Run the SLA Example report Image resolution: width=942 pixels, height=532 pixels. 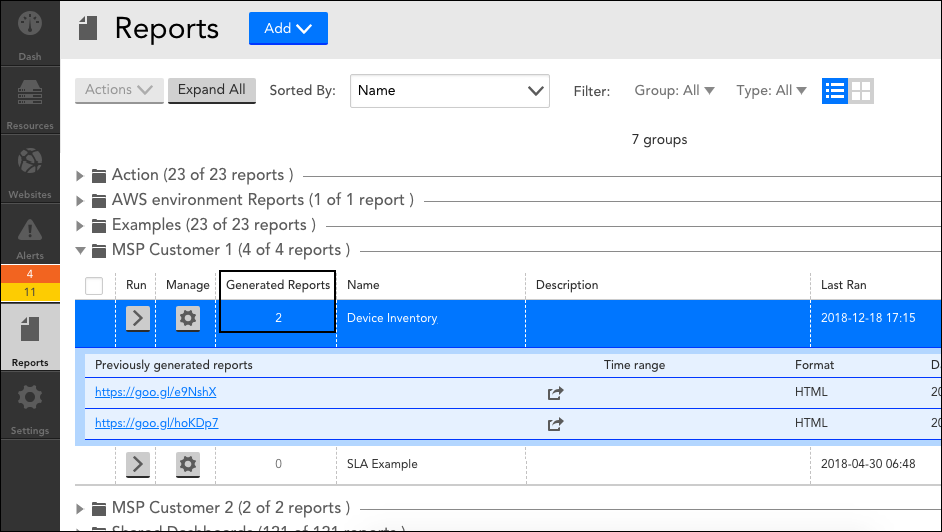[x=138, y=464]
